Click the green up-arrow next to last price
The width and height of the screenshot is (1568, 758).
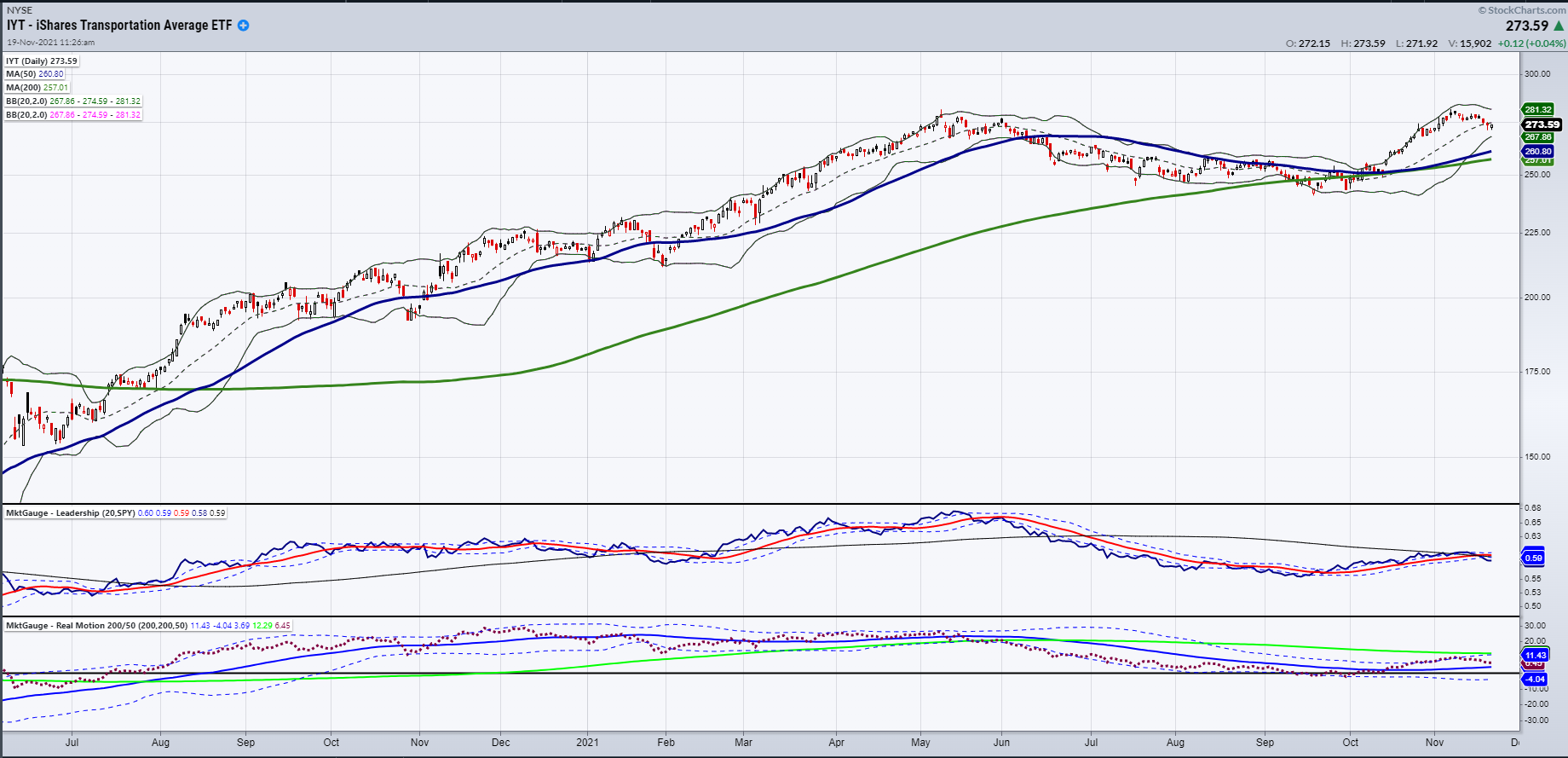(x=1559, y=26)
